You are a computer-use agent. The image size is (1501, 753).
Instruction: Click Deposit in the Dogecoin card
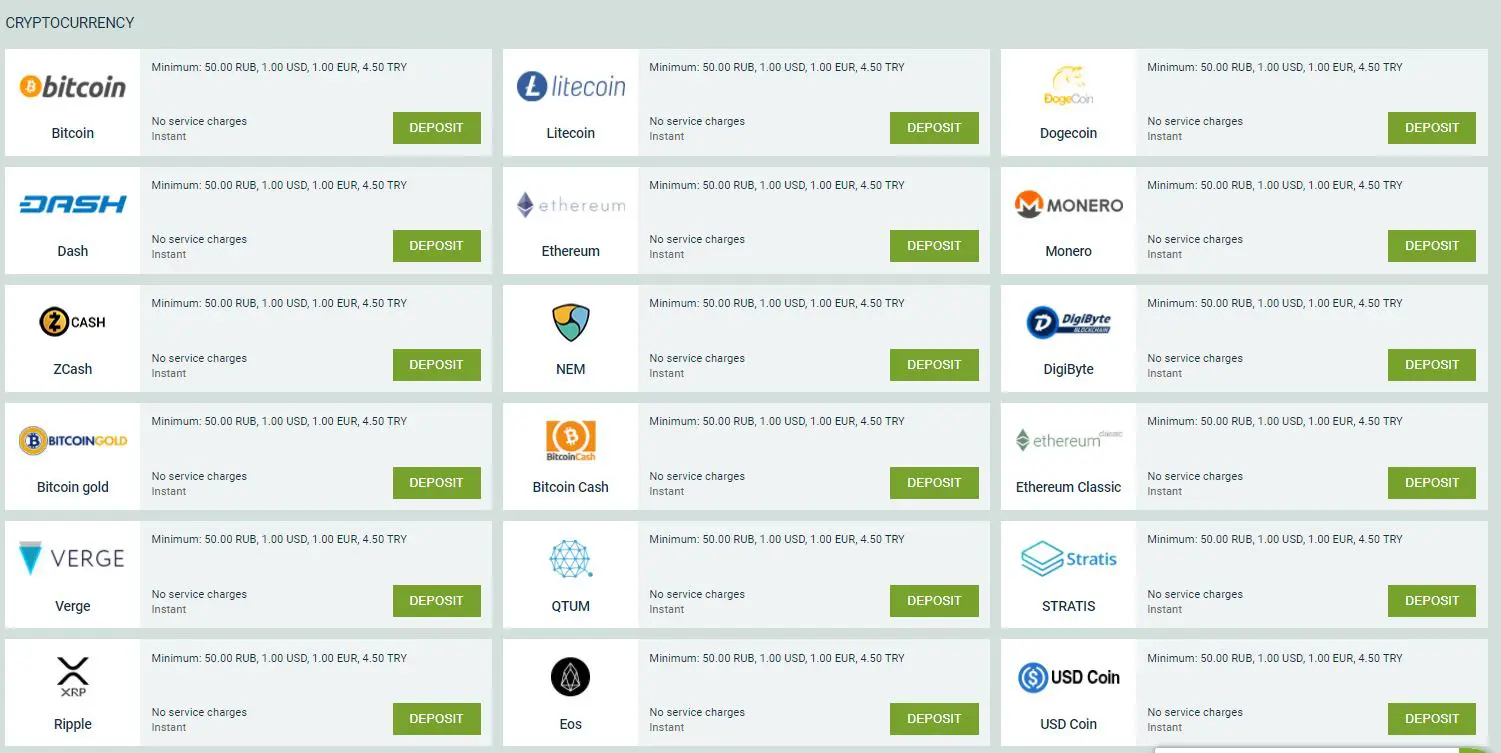[1432, 128]
